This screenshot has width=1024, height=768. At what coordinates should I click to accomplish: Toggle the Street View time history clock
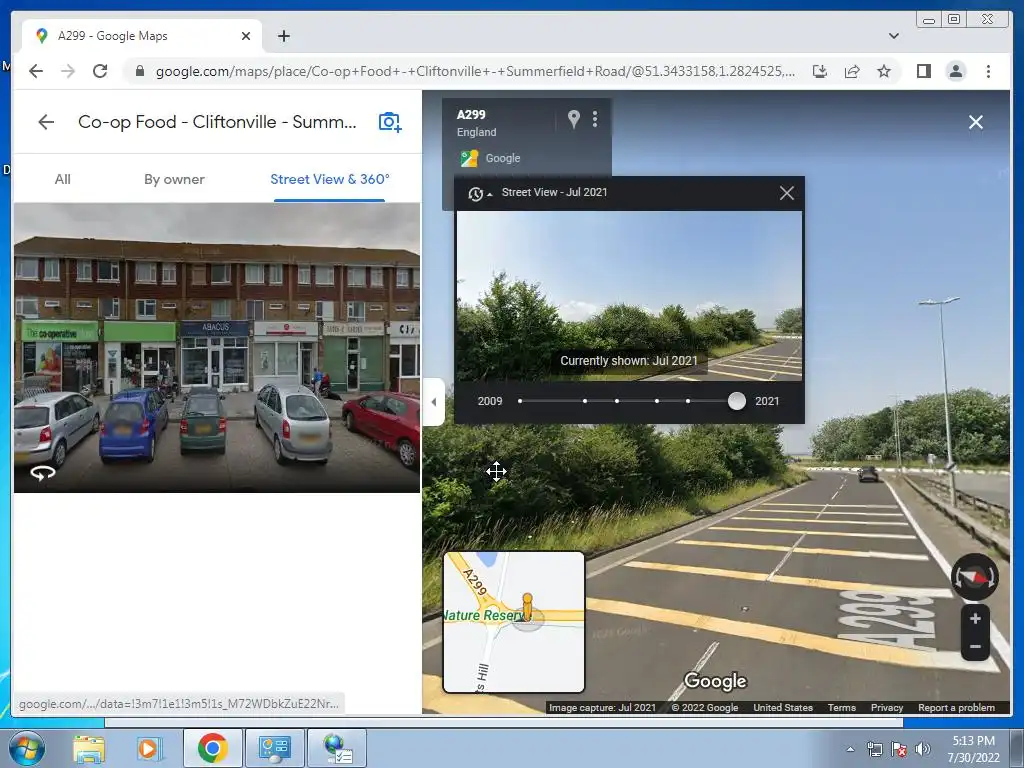pyautogui.click(x=477, y=193)
